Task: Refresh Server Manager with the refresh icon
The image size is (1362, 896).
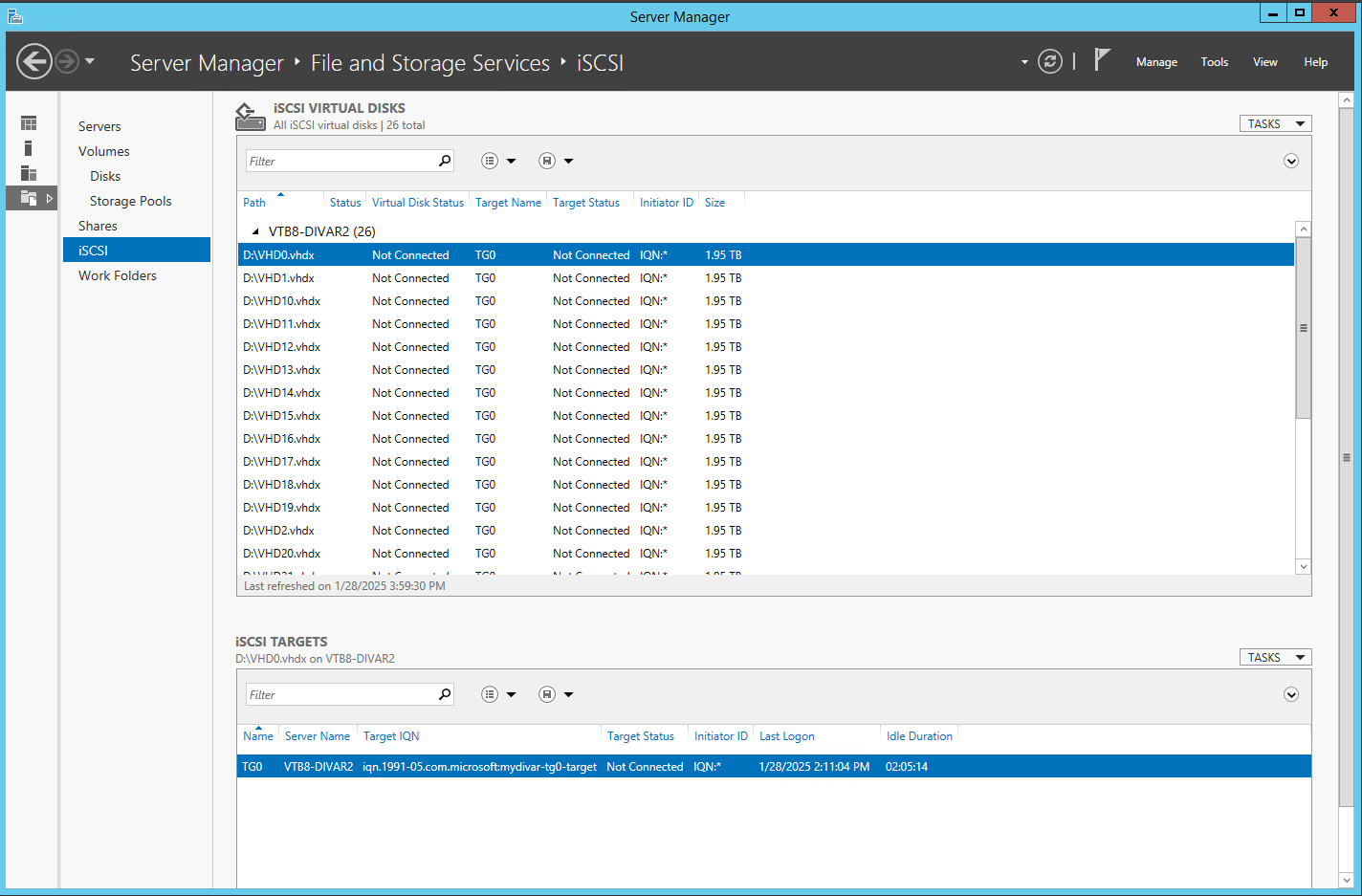Action: coord(1050,62)
